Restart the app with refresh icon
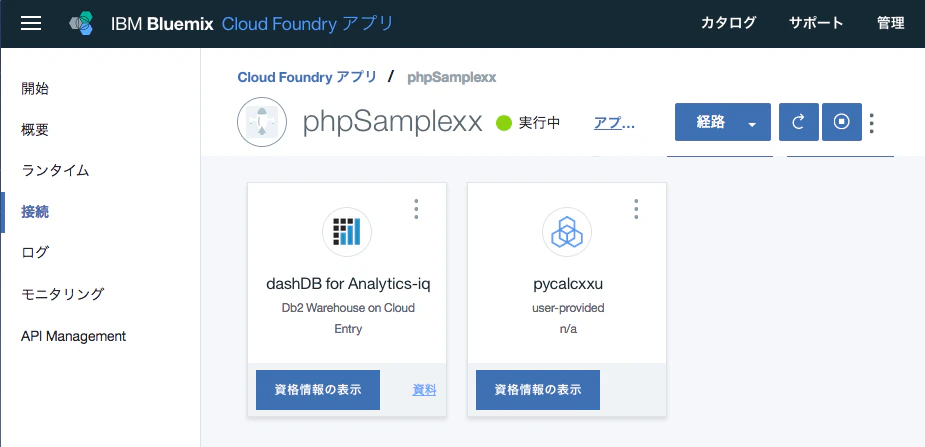Image resolution: width=925 pixels, height=447 pixels. click(798, 122)
